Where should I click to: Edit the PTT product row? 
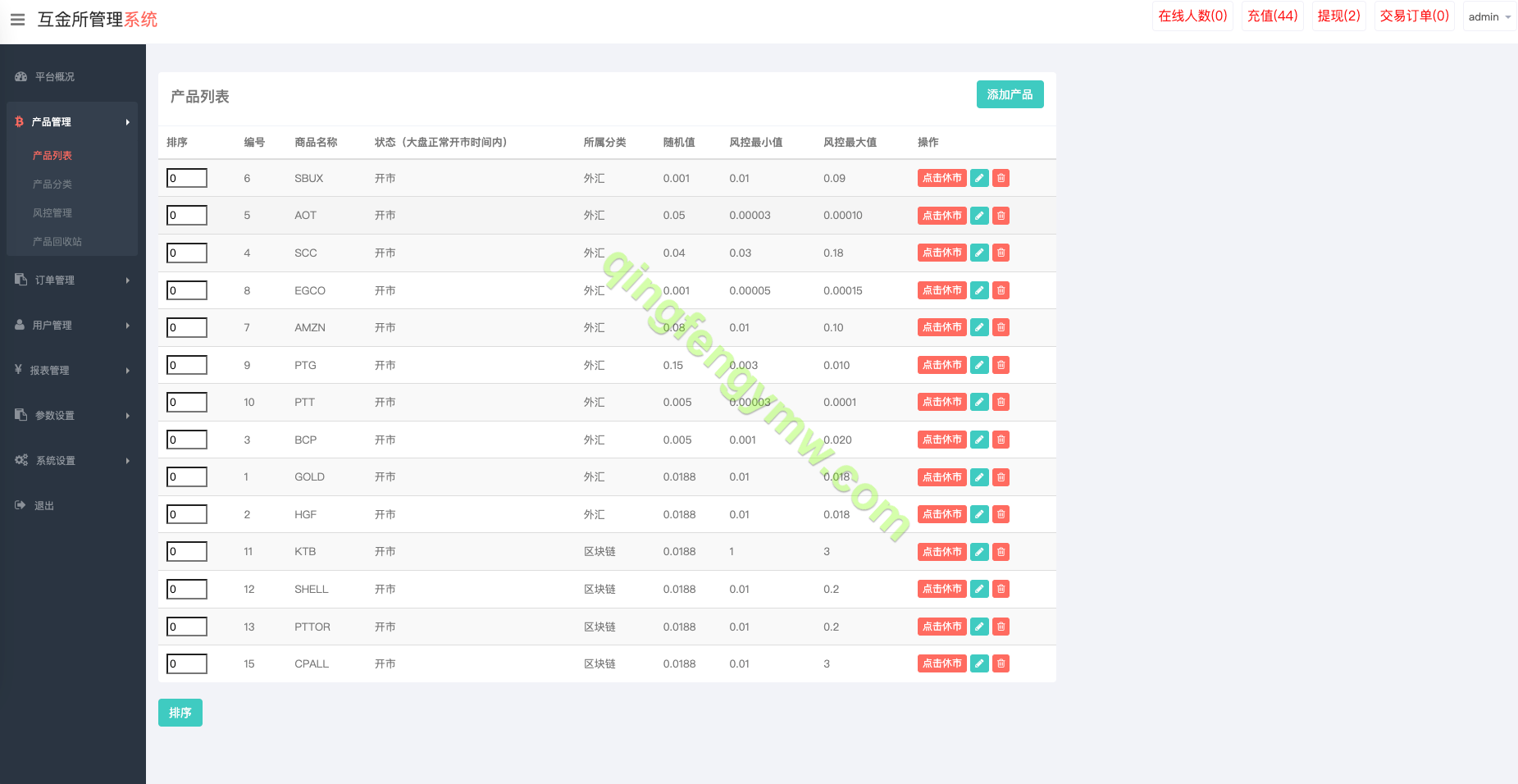tap(979, 402)
